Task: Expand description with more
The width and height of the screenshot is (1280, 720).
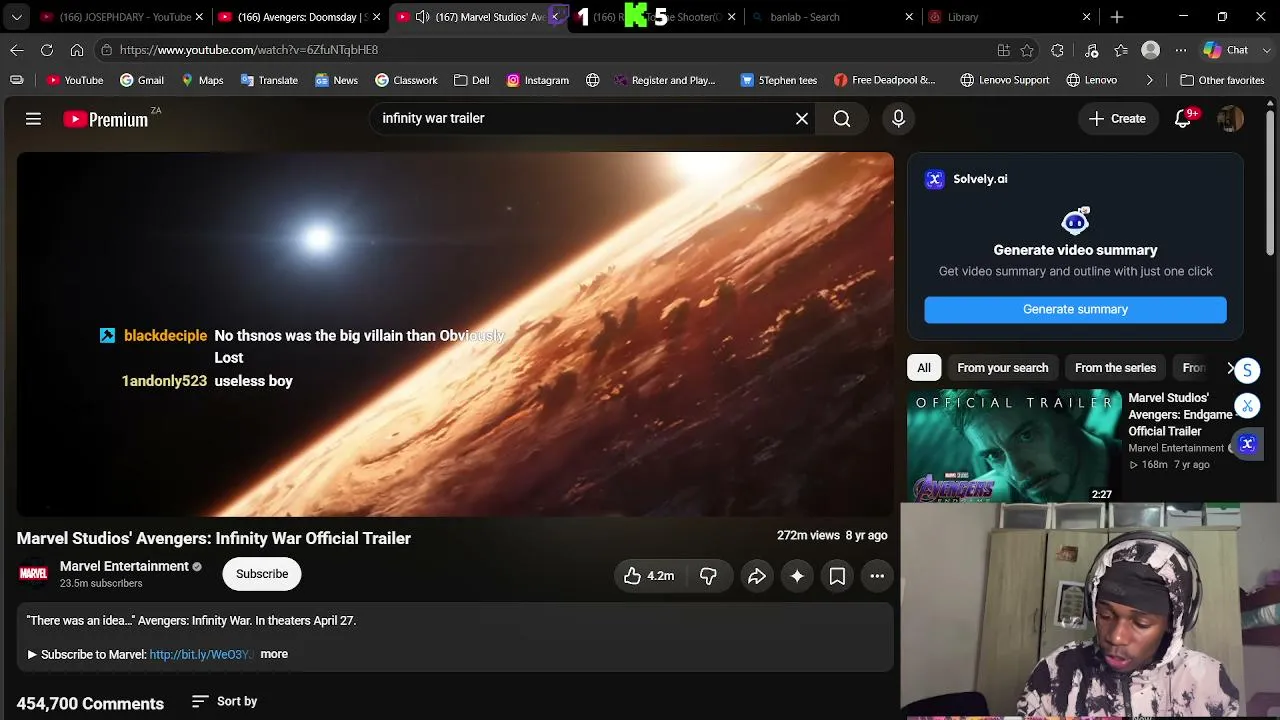Action: 274,654
